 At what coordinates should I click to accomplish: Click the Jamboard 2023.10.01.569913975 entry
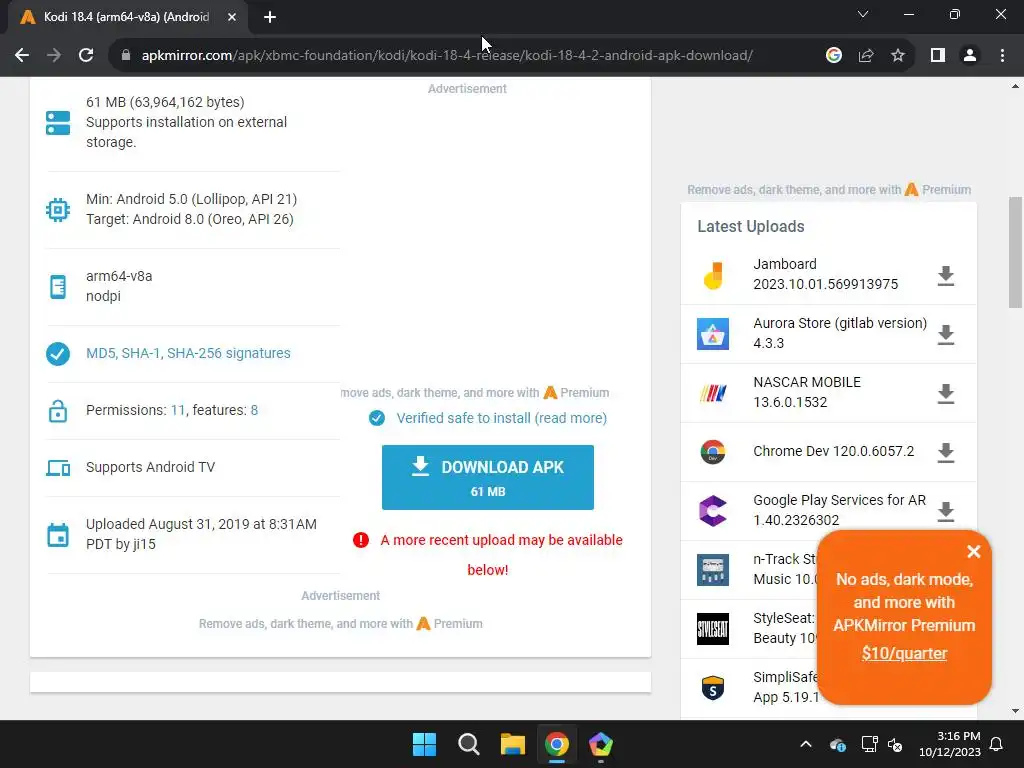[825, 274]
